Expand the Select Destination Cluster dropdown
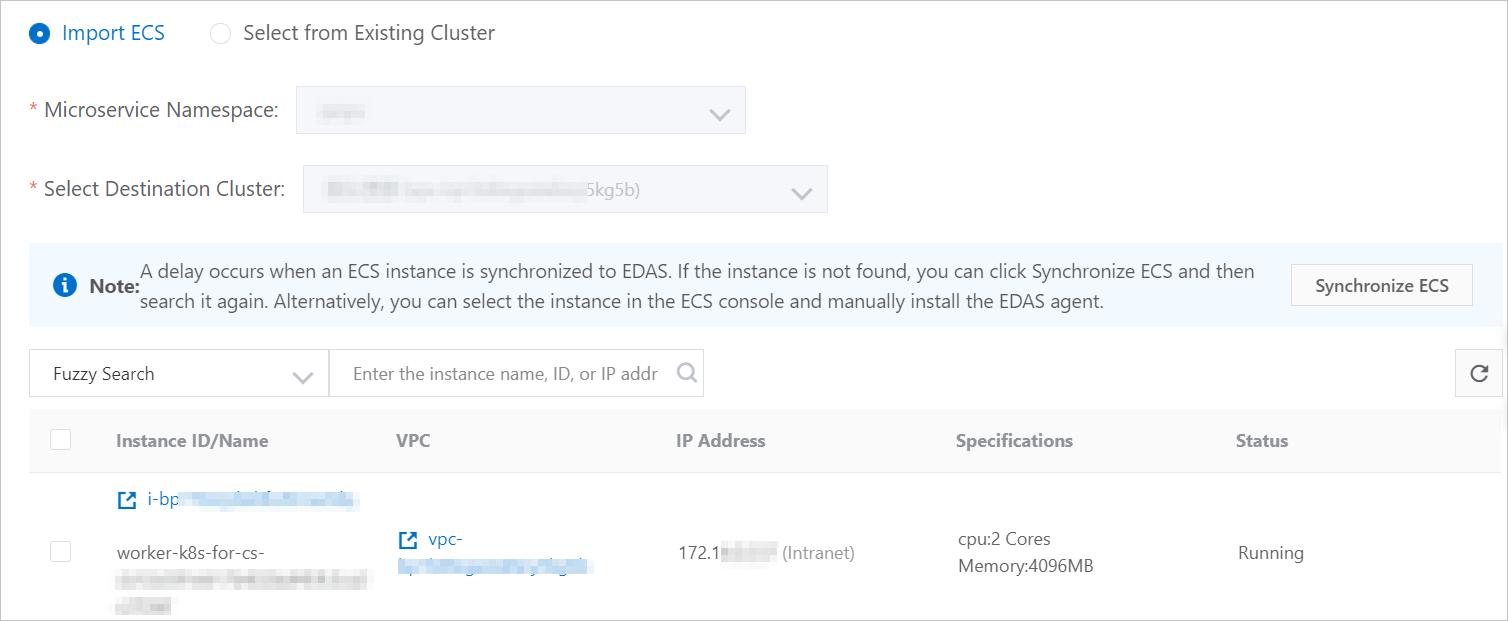The width and height of the screenshot is (1508, 621). click(565, 189)
